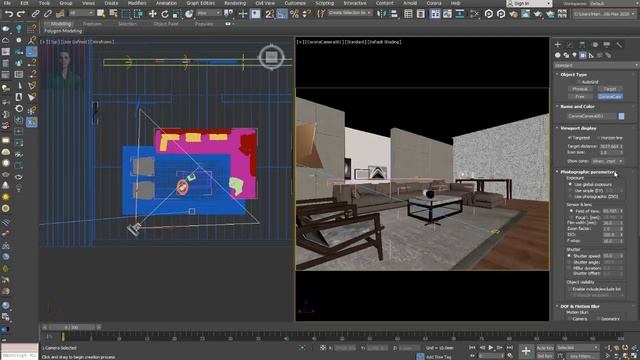The image size is (640, 360).
Task: Select the Link tool icon
Action: [x=36, y=14]
